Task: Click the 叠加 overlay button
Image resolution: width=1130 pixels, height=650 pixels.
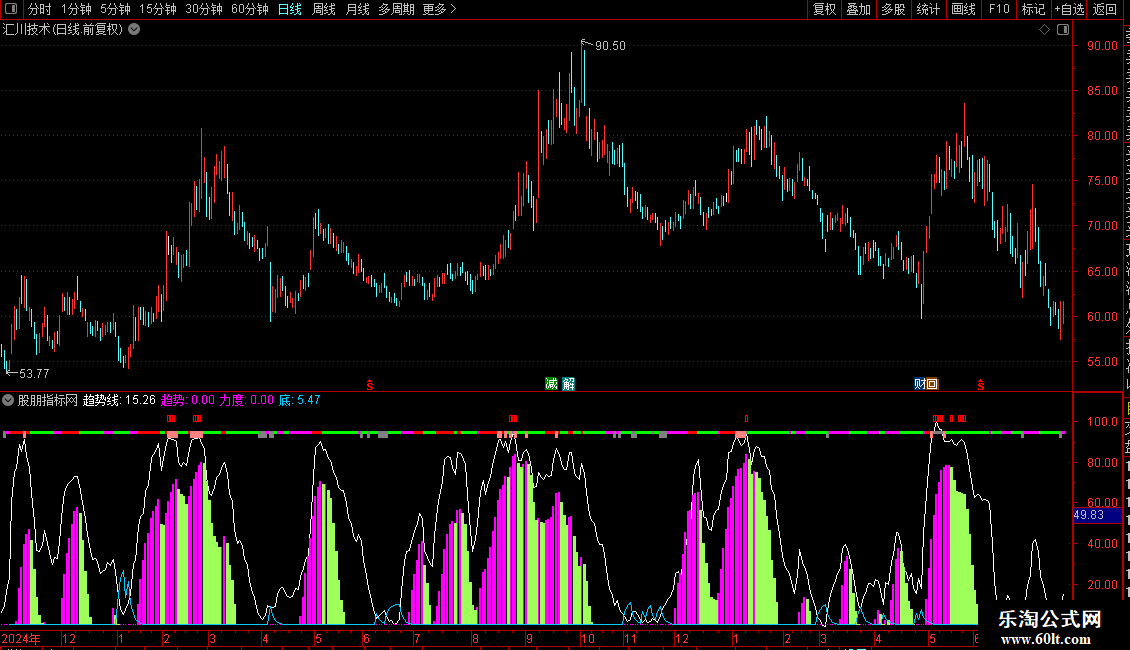Action: pyautogui.click(x=858, y=9)
